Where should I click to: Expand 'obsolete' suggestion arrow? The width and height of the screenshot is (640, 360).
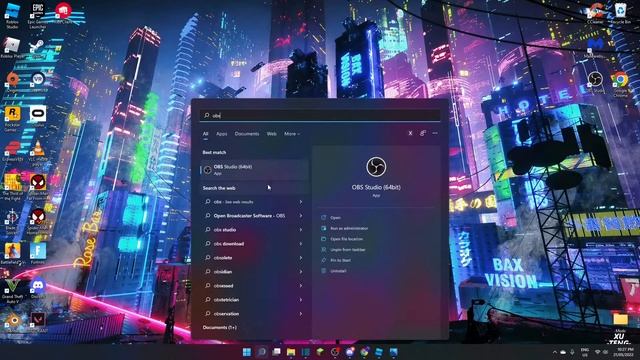point(301,258)
